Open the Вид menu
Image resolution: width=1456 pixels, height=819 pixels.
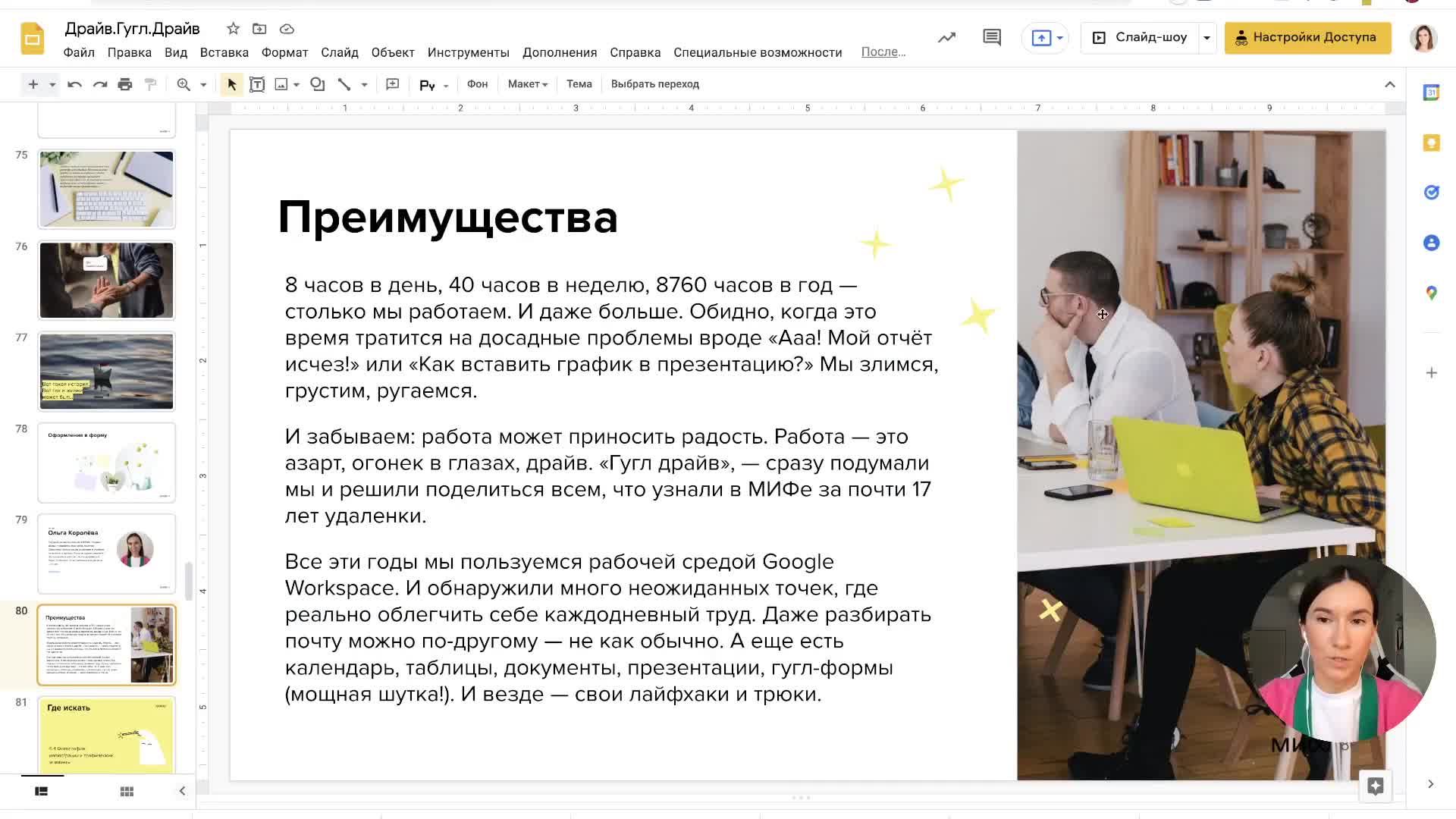tap(176, 52)
